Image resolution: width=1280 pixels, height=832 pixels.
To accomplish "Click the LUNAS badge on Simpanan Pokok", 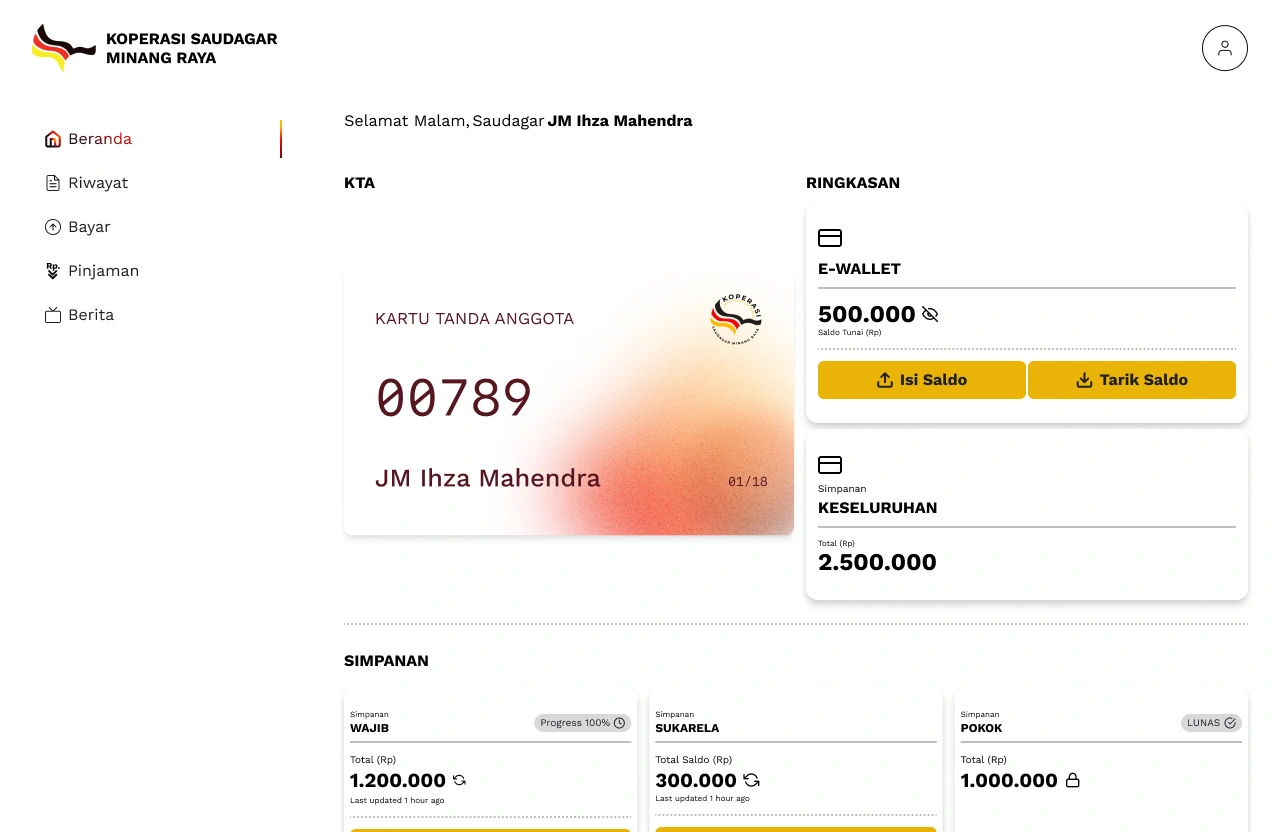I will pos(1211,723).
